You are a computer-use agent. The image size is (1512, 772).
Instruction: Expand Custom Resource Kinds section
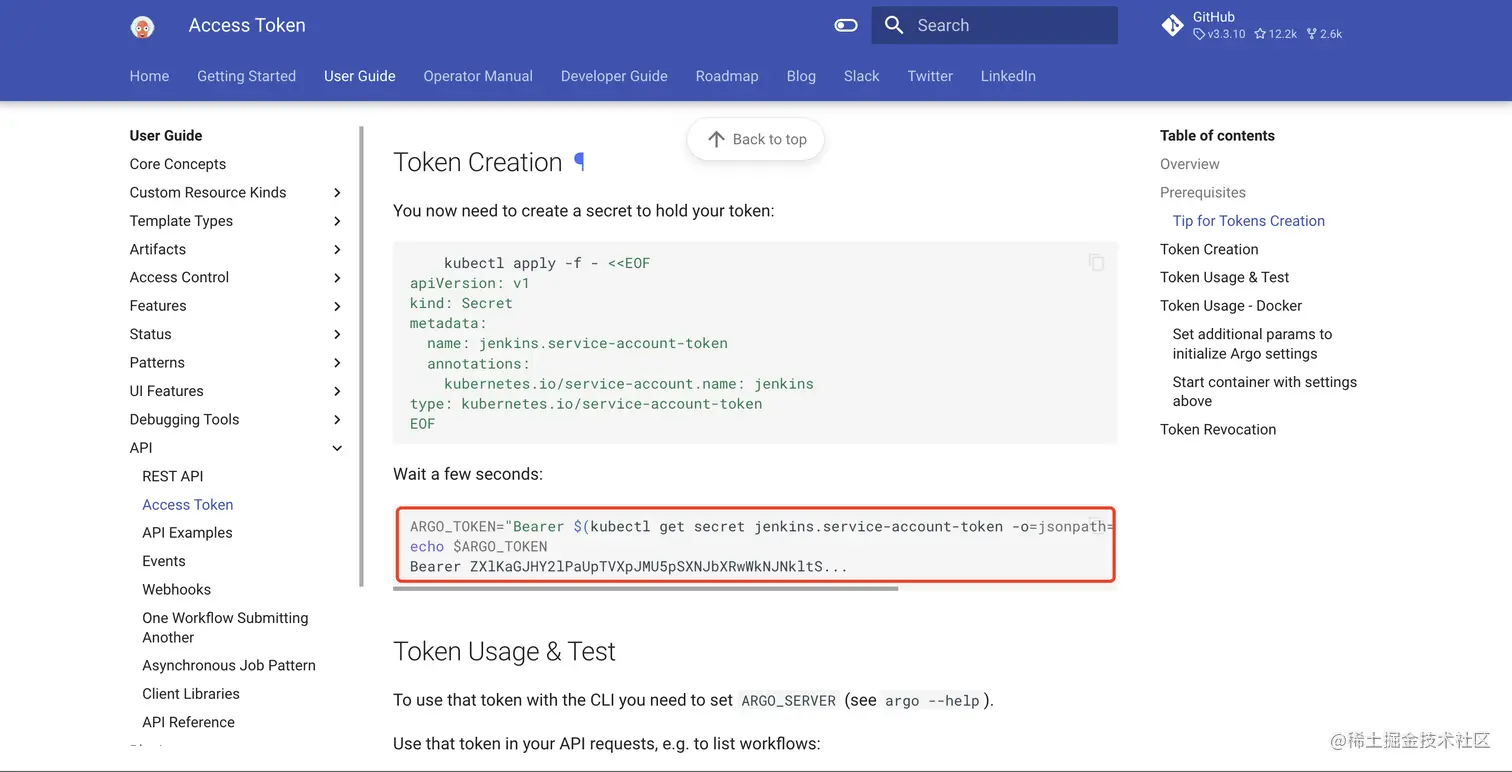pyautogui.click(x=337, y=193)
